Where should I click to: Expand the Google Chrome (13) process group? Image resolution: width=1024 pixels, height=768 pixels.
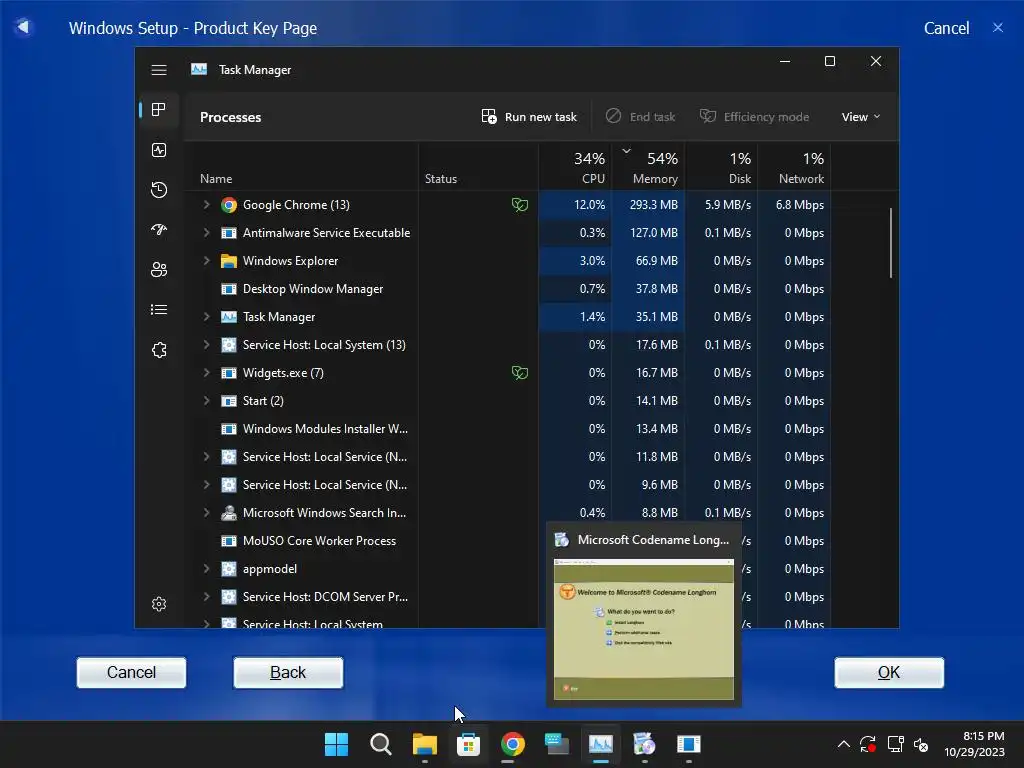click(x=206, y=205)
